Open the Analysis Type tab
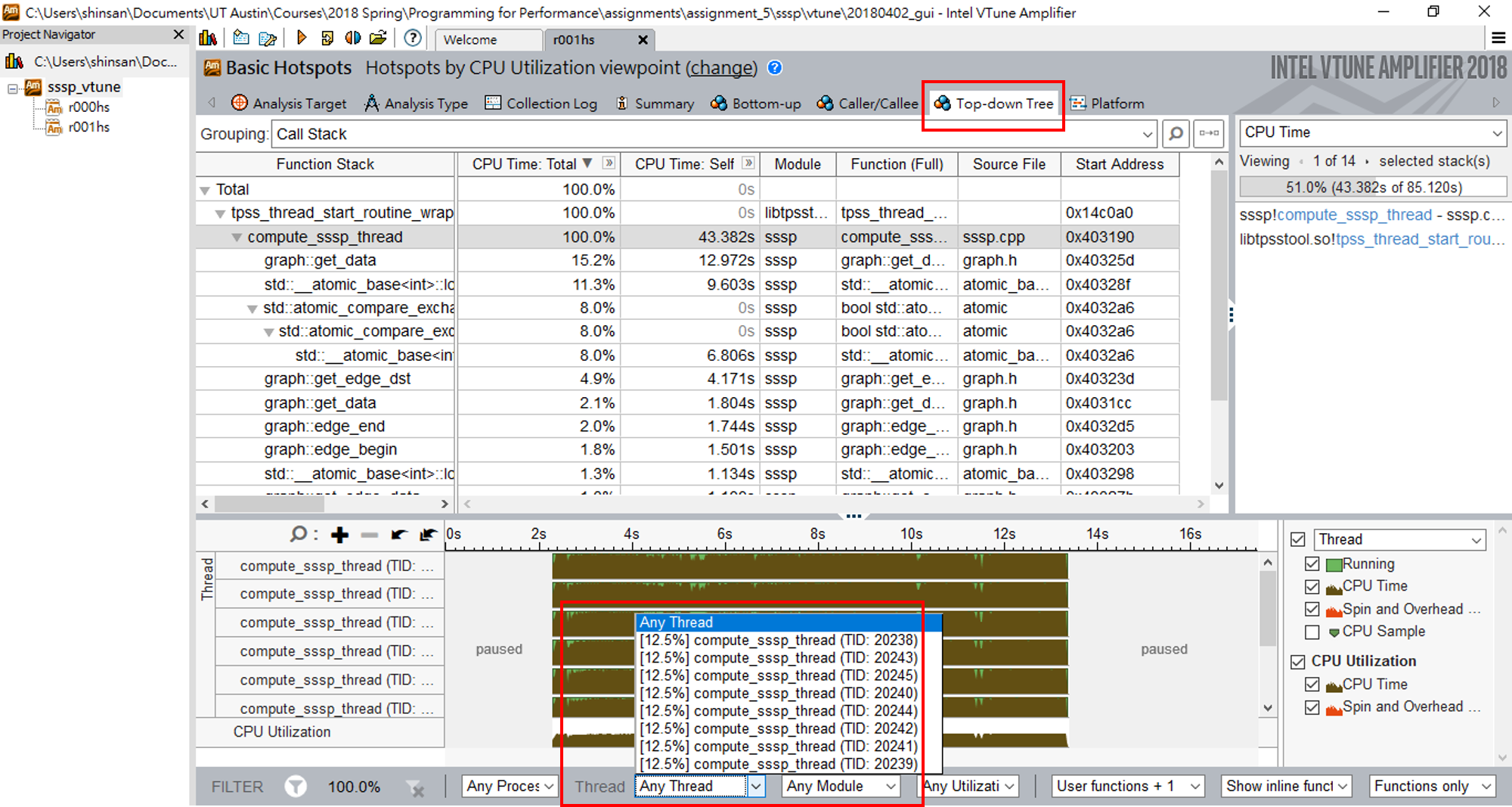This screenshot has width=1512, height=807. (416, 104)
